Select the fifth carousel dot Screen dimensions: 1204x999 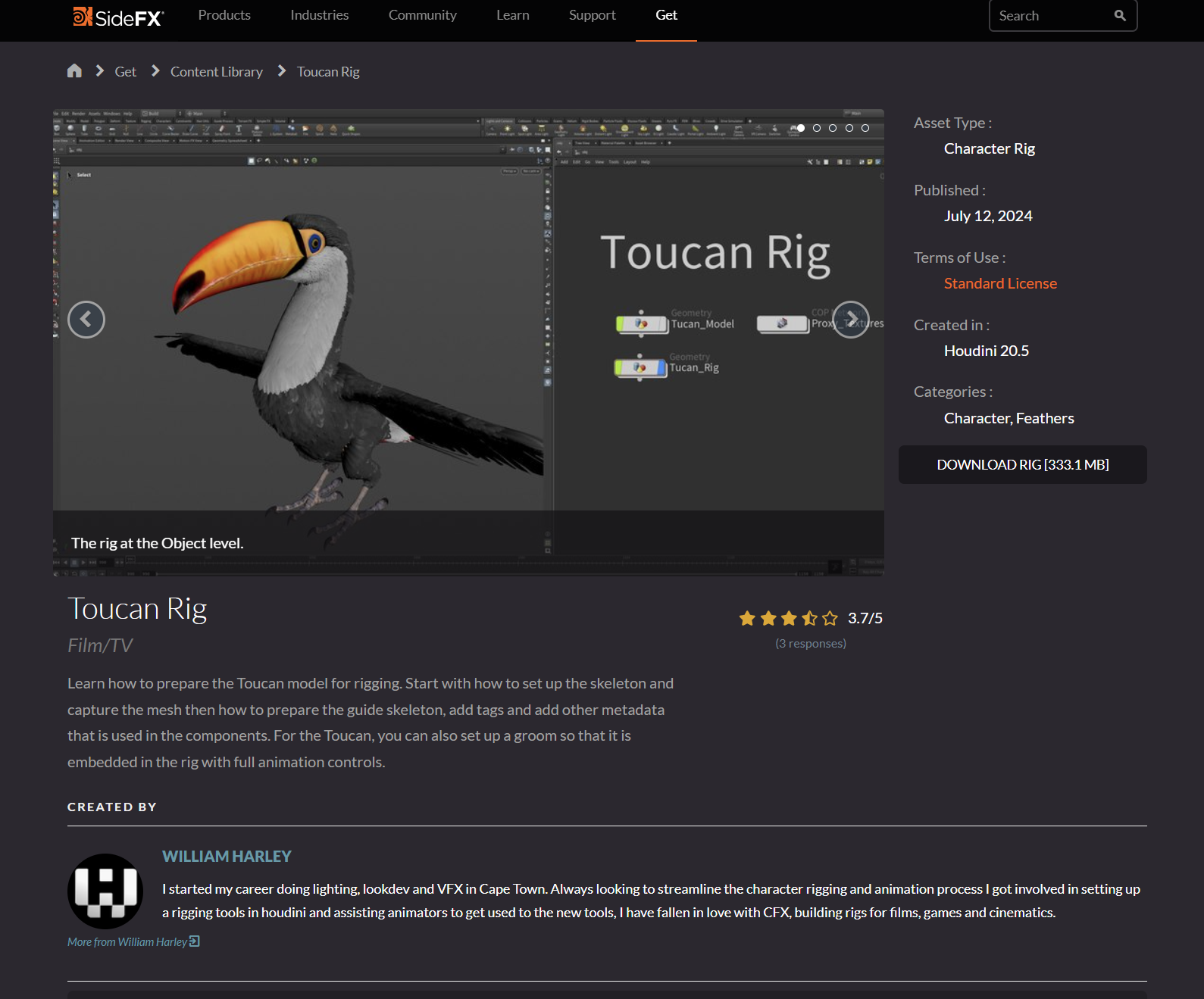click(865, 128)
